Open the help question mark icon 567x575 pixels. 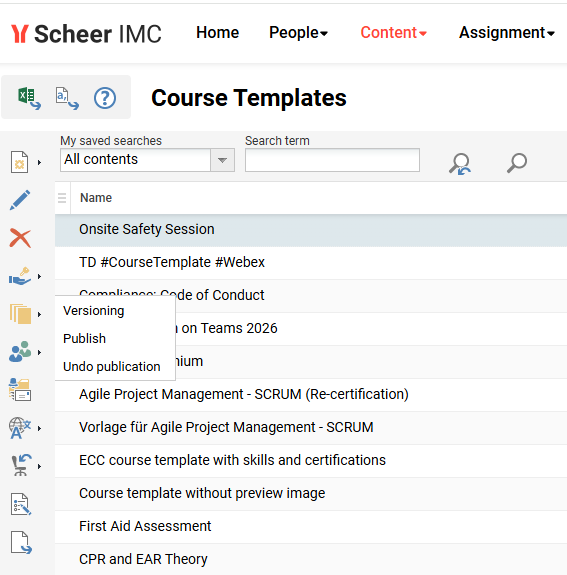pos(105,98)
